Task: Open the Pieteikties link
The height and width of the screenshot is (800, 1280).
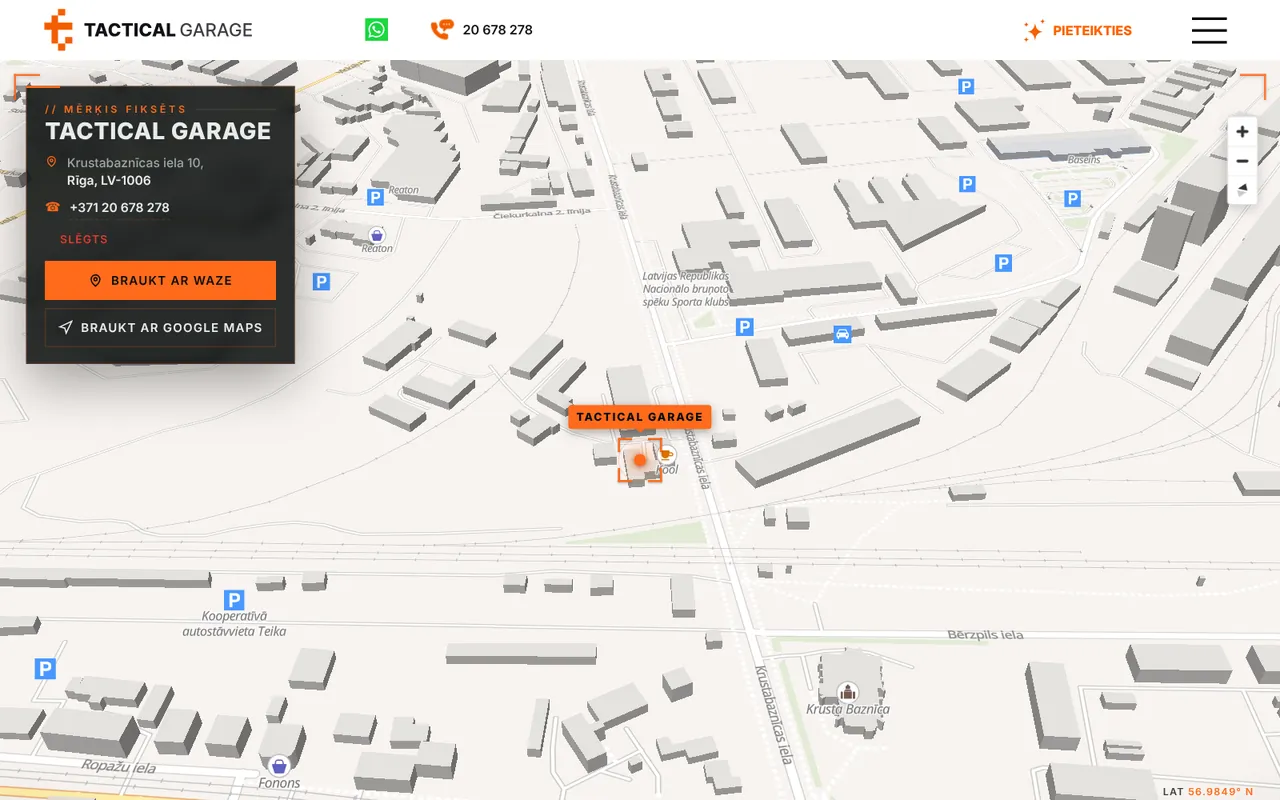Action: click(1078, 30)
